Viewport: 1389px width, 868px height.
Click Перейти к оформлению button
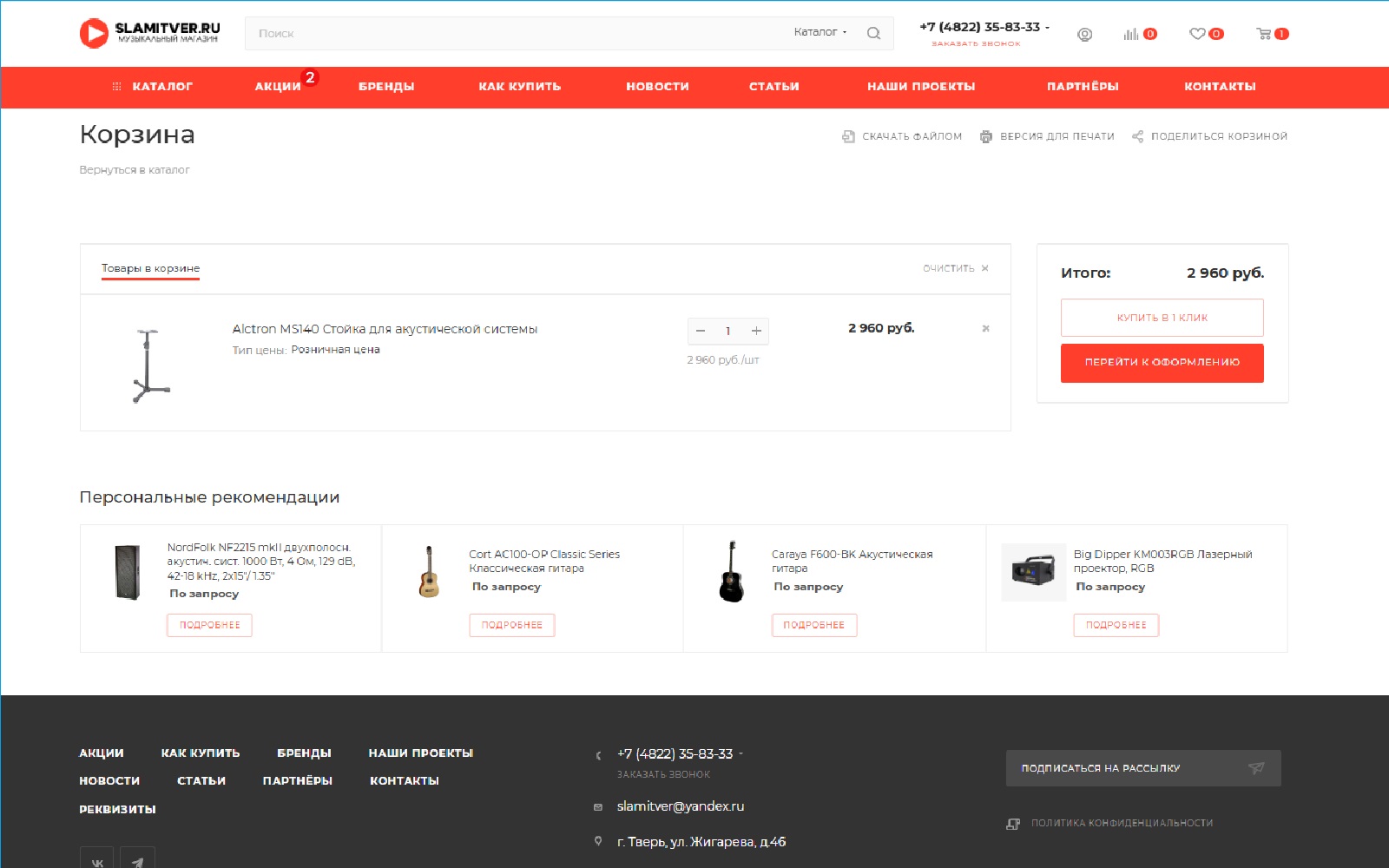pos(1162,363)
